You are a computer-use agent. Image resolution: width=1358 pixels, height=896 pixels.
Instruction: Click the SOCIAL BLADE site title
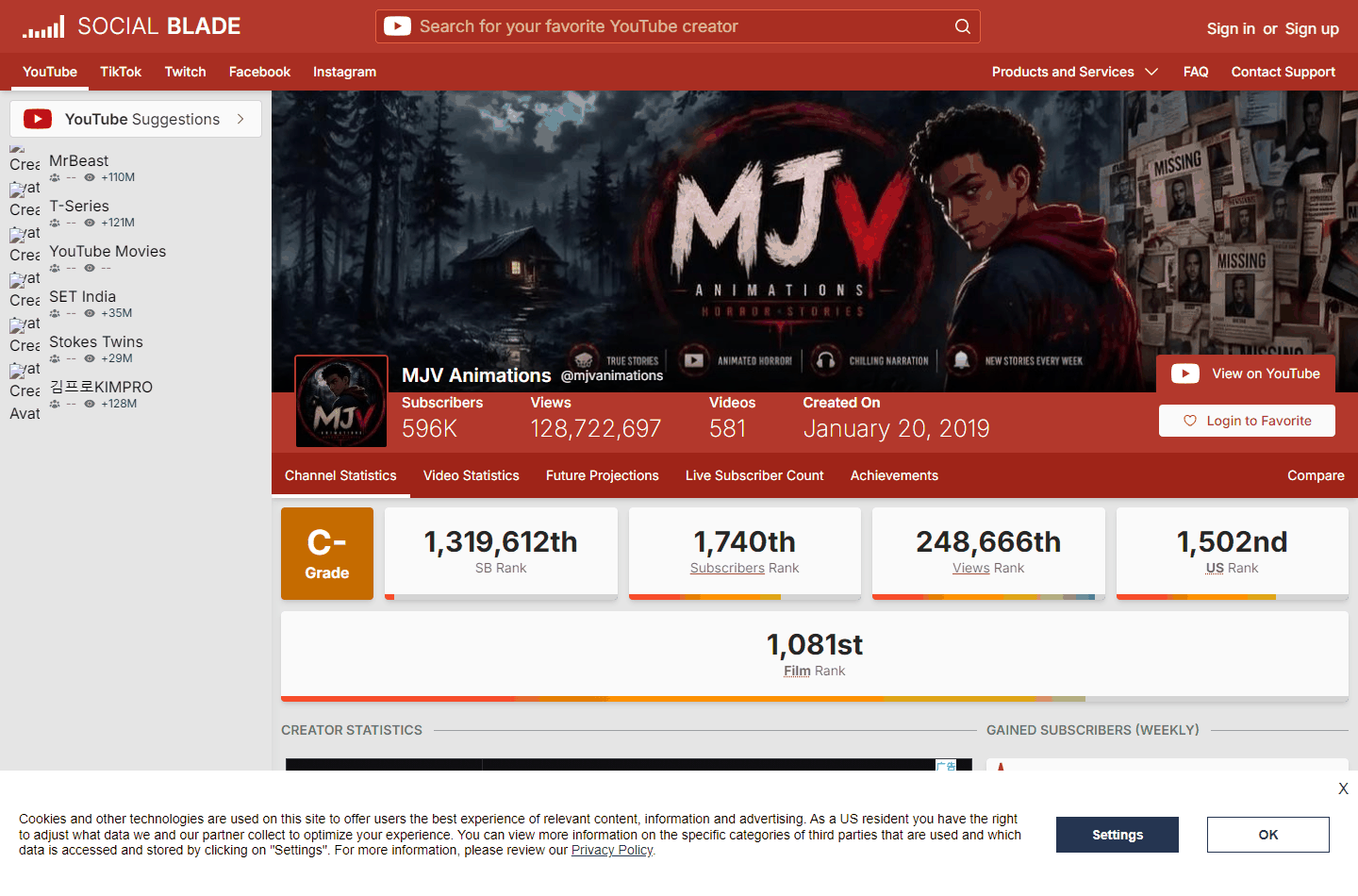click(159, 26)
